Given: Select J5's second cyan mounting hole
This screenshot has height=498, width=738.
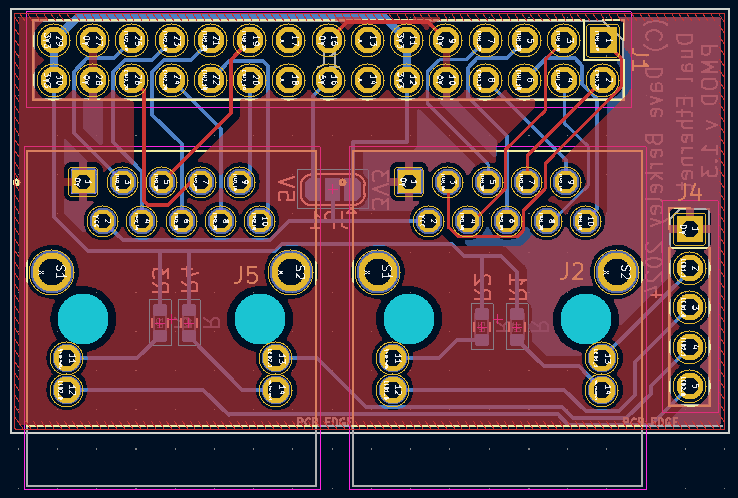Looking at the screenshot, I should click(x=260, y=319).
